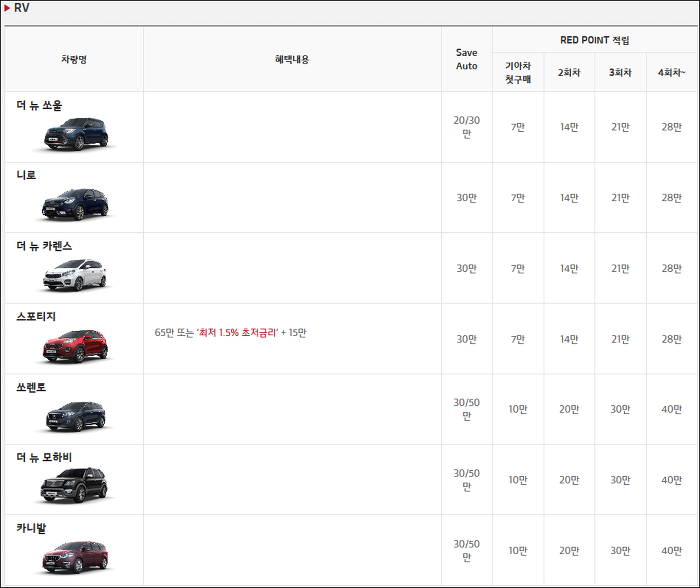Screen dimensions: 700x588
Task: Click the 쏘렌토 car image
Action: pyautogui.click(x=76, y=416)
